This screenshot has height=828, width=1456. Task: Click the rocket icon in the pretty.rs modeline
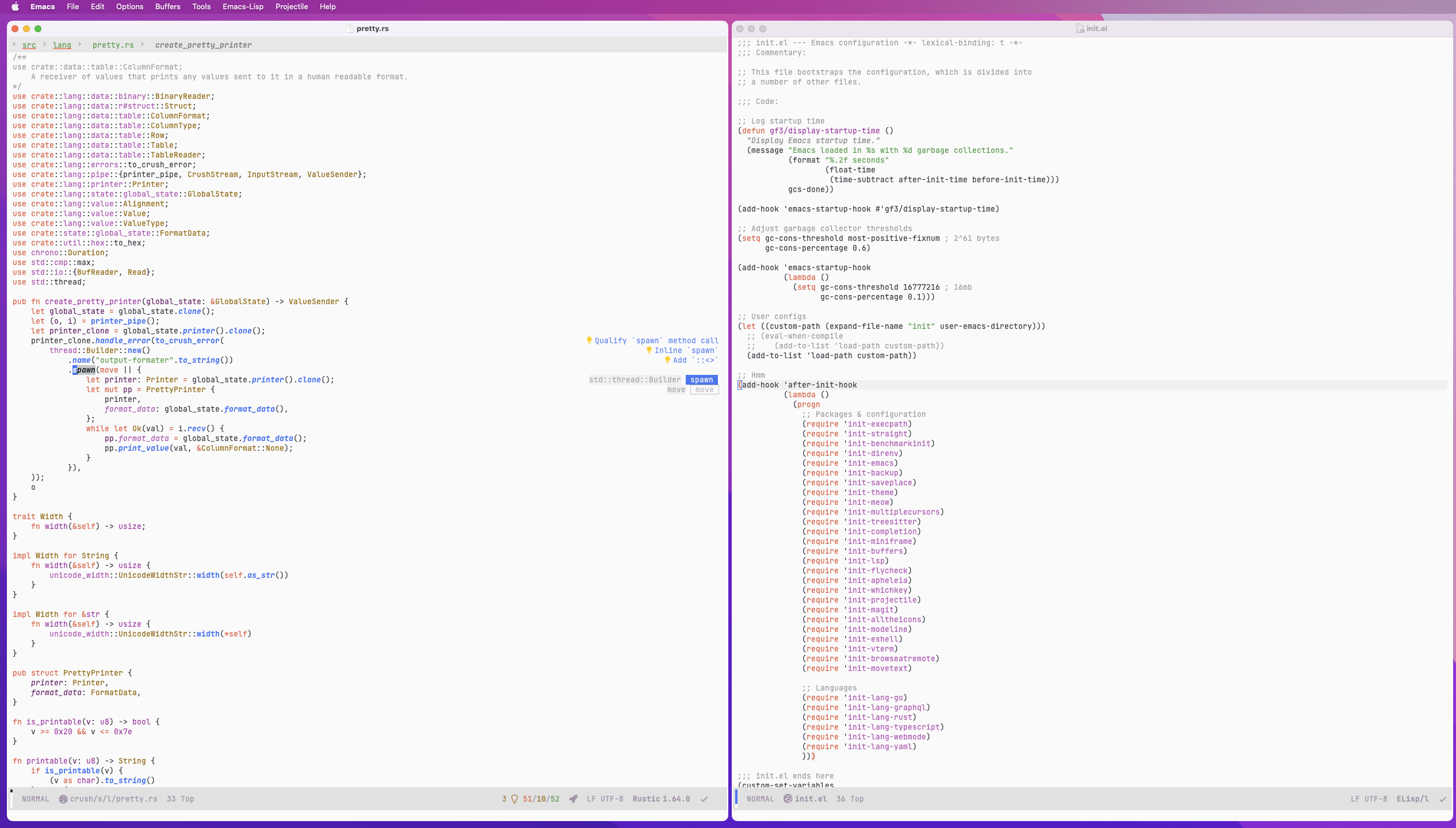coord(574,799)
